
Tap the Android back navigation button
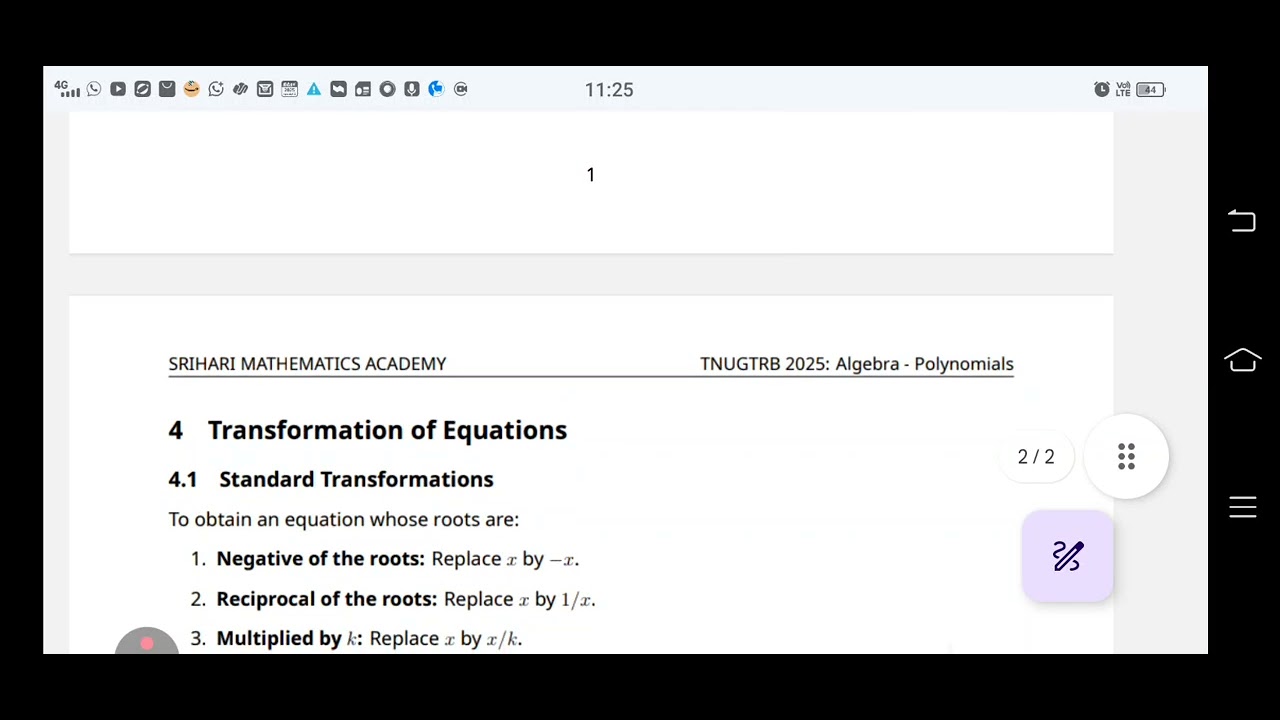click(x=1242, y=221)
